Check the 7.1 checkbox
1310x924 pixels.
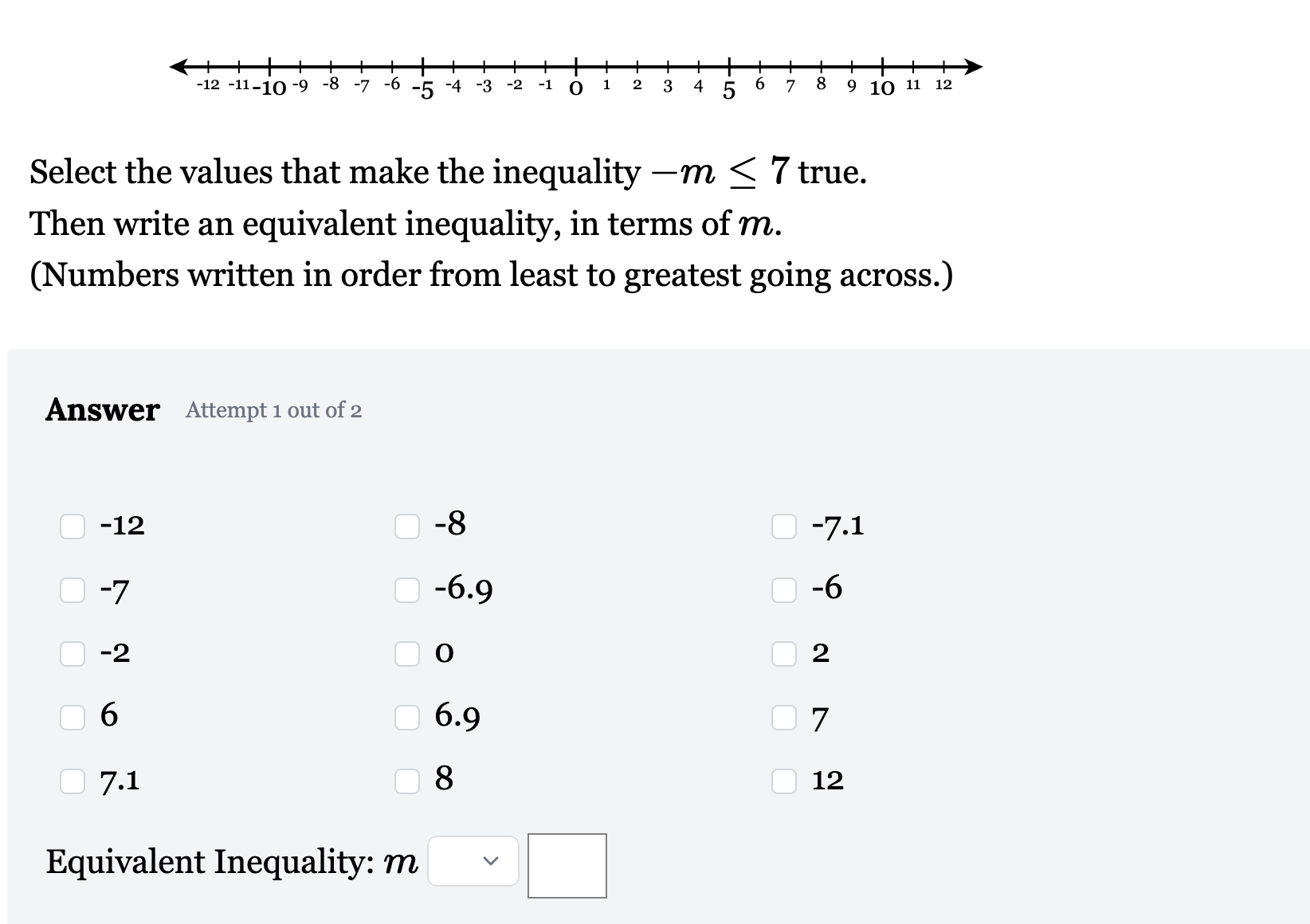73,781
